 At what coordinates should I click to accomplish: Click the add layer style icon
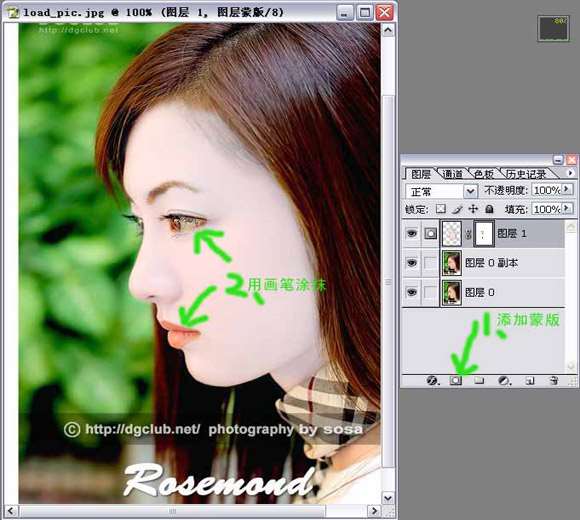pyautogui.click(x=432, y=380)
